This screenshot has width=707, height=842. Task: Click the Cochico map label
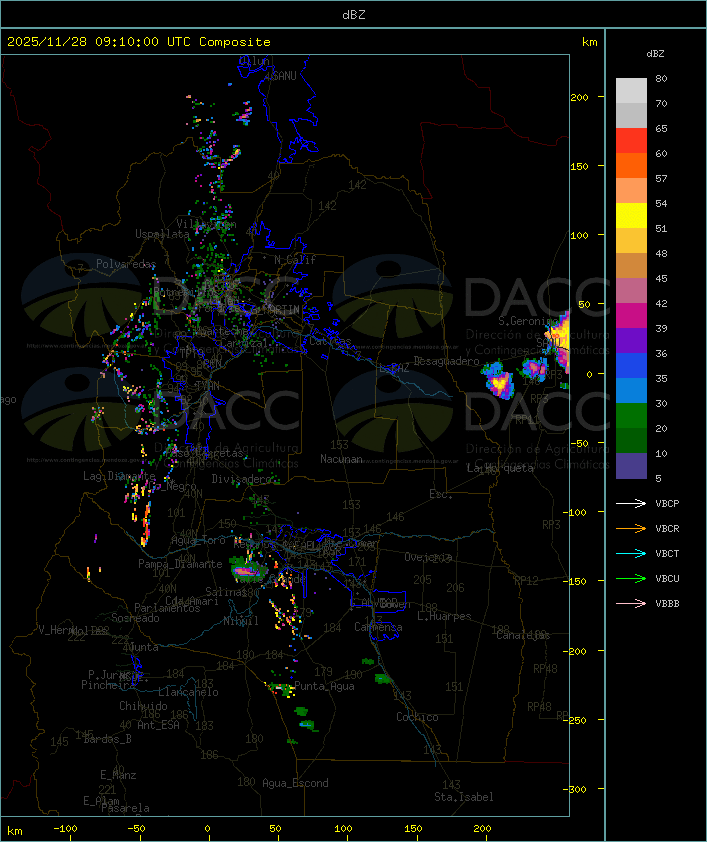click(x=417, y=717)
